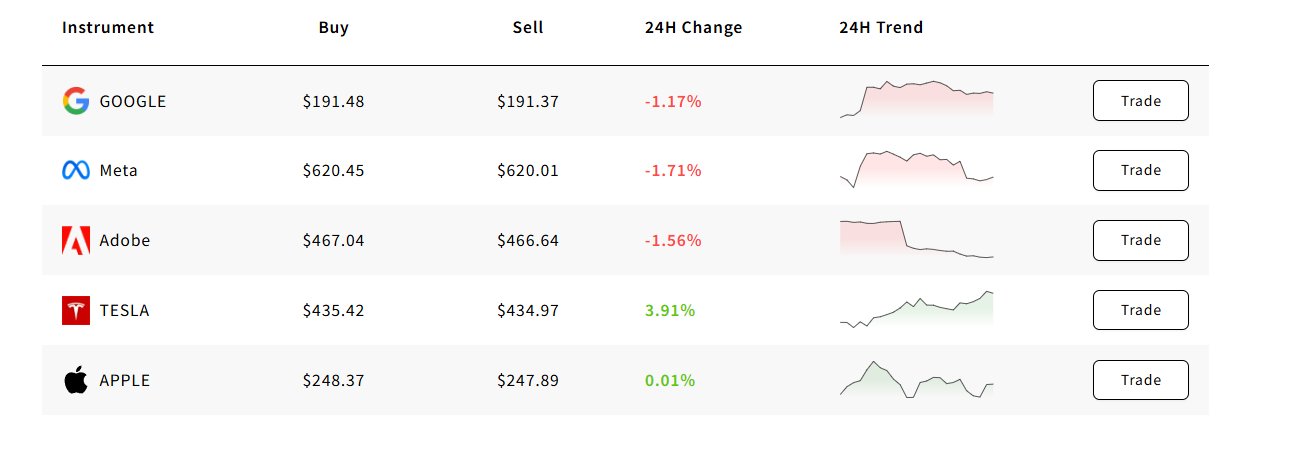
Task: Open the GOOGLE 24H trend chart
Action: pos(917,100)
